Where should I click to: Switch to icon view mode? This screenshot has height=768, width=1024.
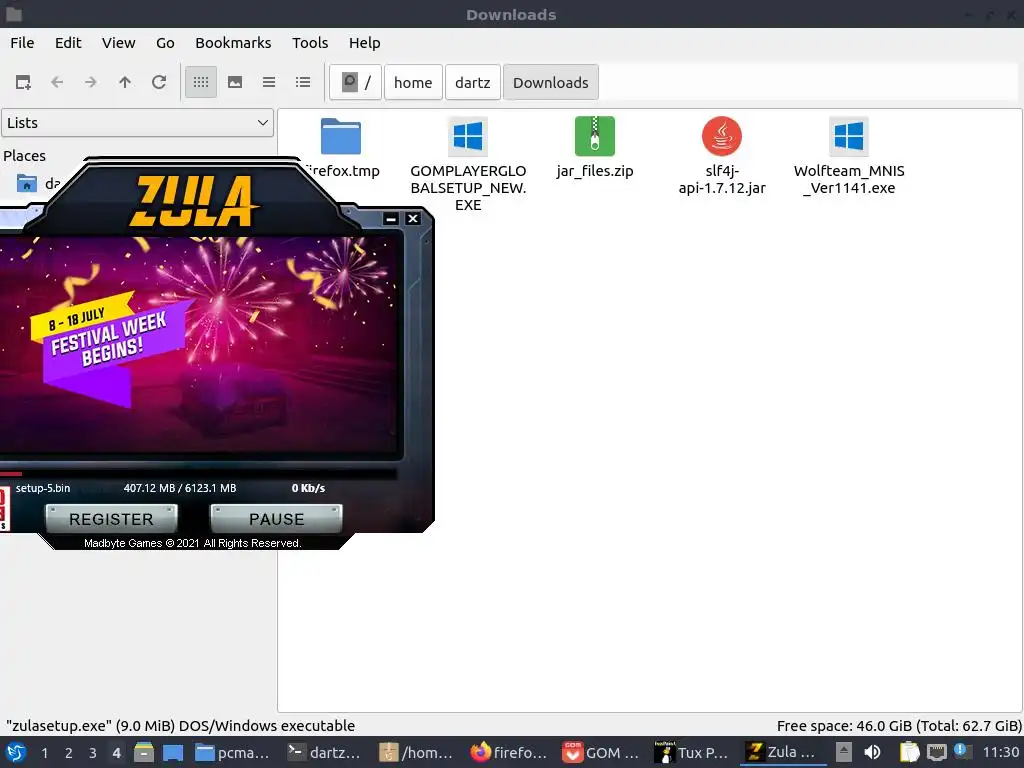[201, 82]
